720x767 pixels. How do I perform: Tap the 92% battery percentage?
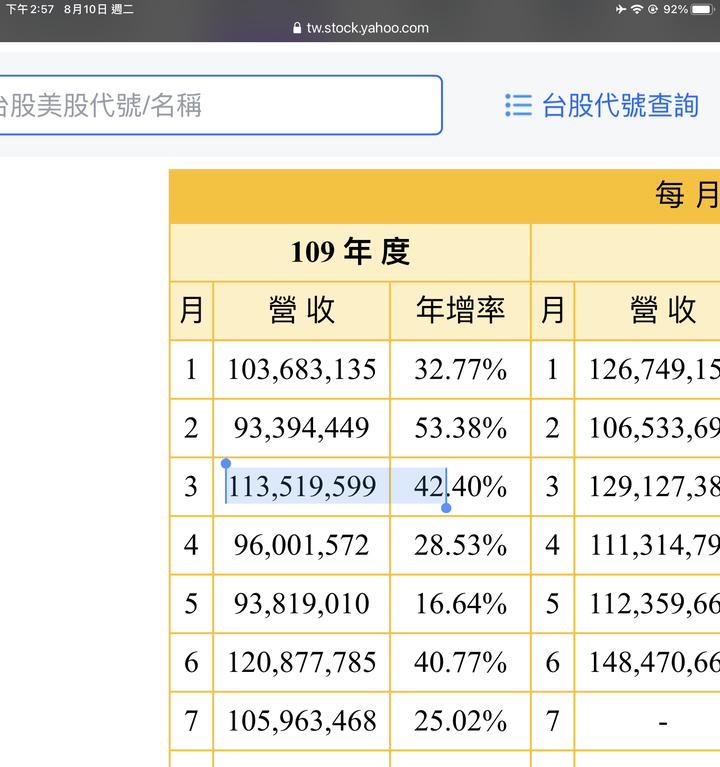point(675,9)
